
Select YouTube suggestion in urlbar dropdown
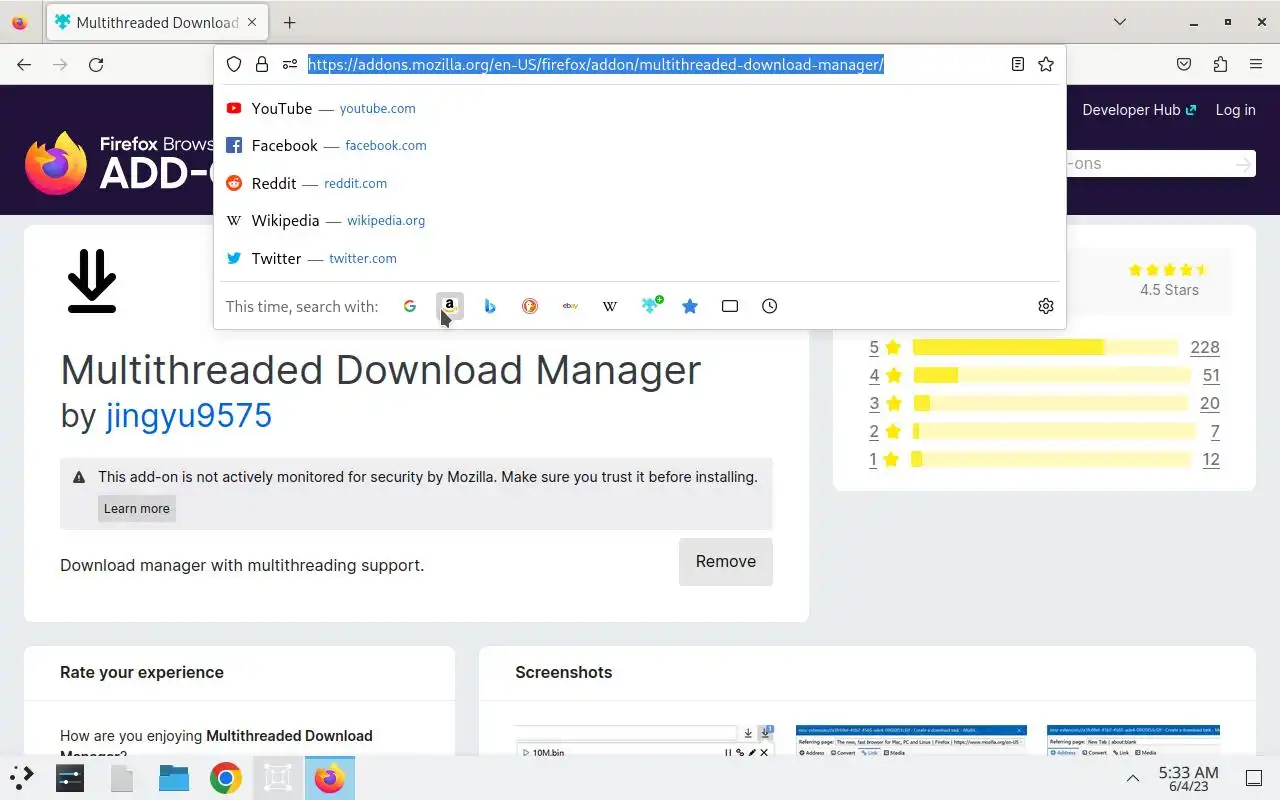point(640,108)
